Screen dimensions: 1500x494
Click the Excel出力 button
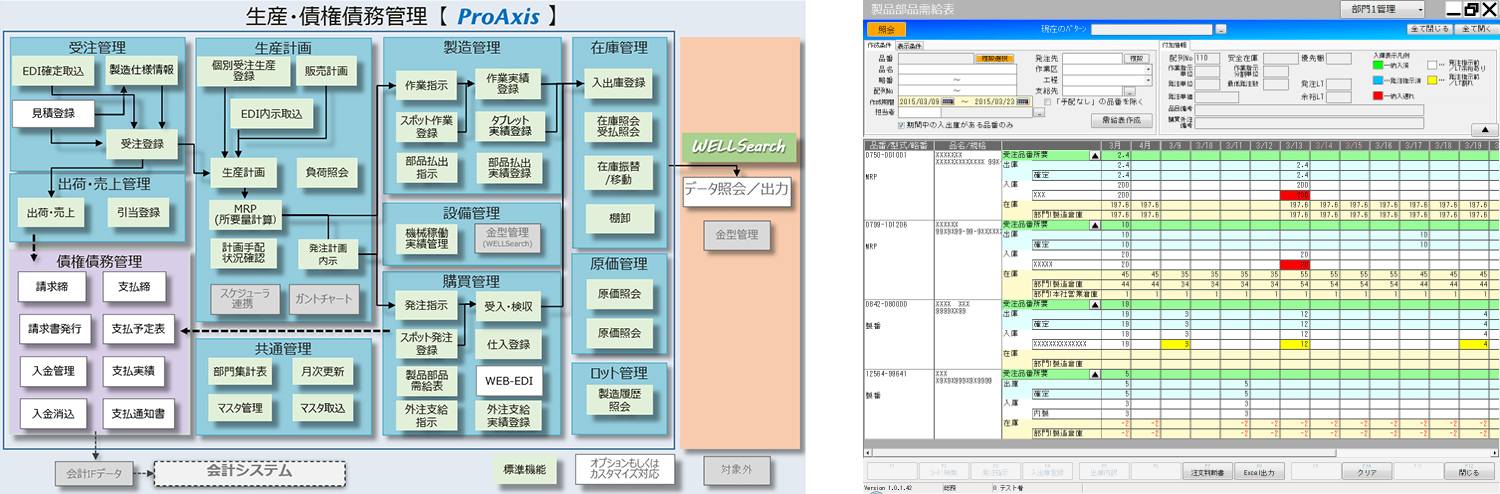pos(1259,472)
